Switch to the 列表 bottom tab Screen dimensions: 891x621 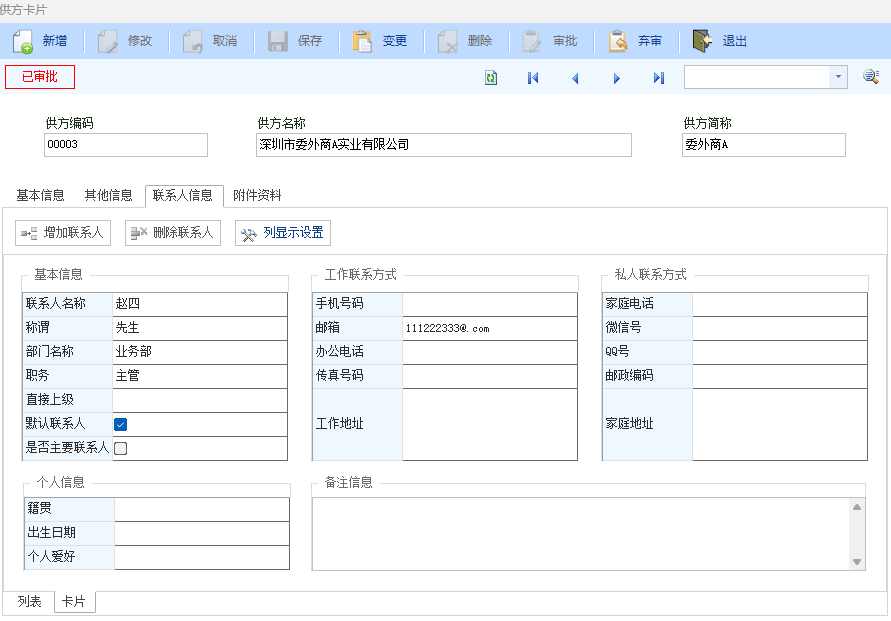[x=29, y=602]
